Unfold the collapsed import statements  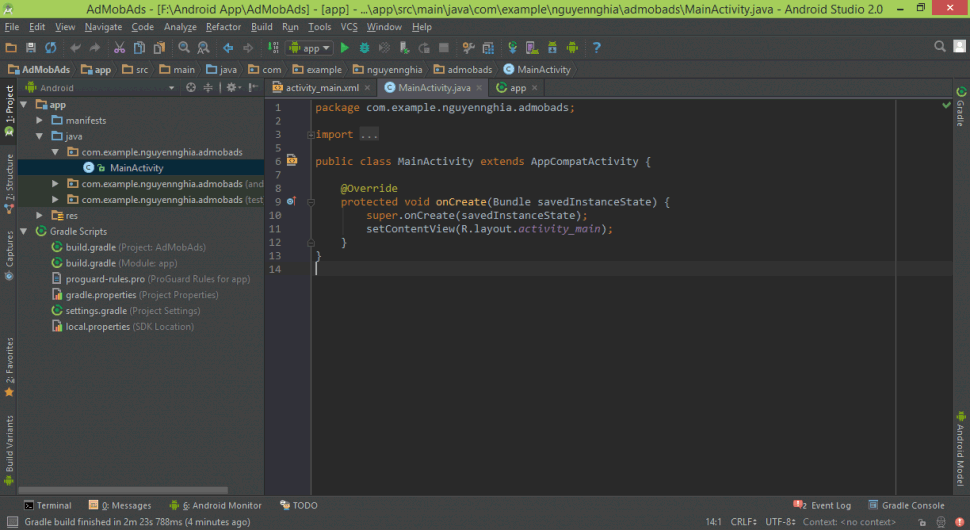point(311,135)
